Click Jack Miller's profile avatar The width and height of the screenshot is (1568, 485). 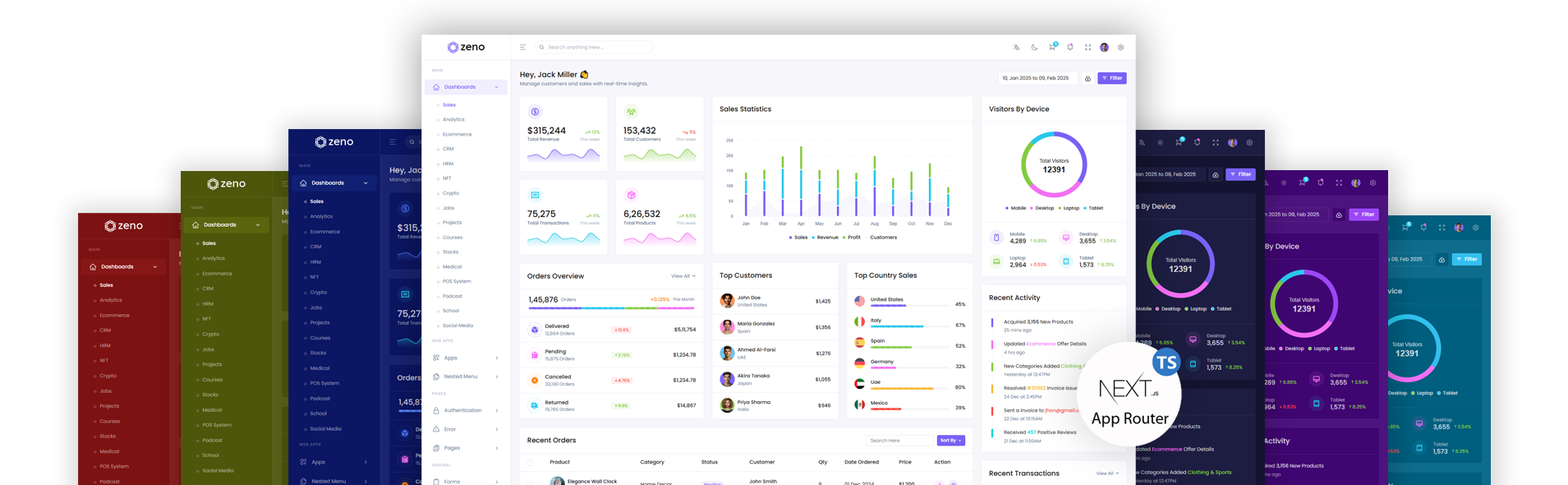click(1104, 48)
